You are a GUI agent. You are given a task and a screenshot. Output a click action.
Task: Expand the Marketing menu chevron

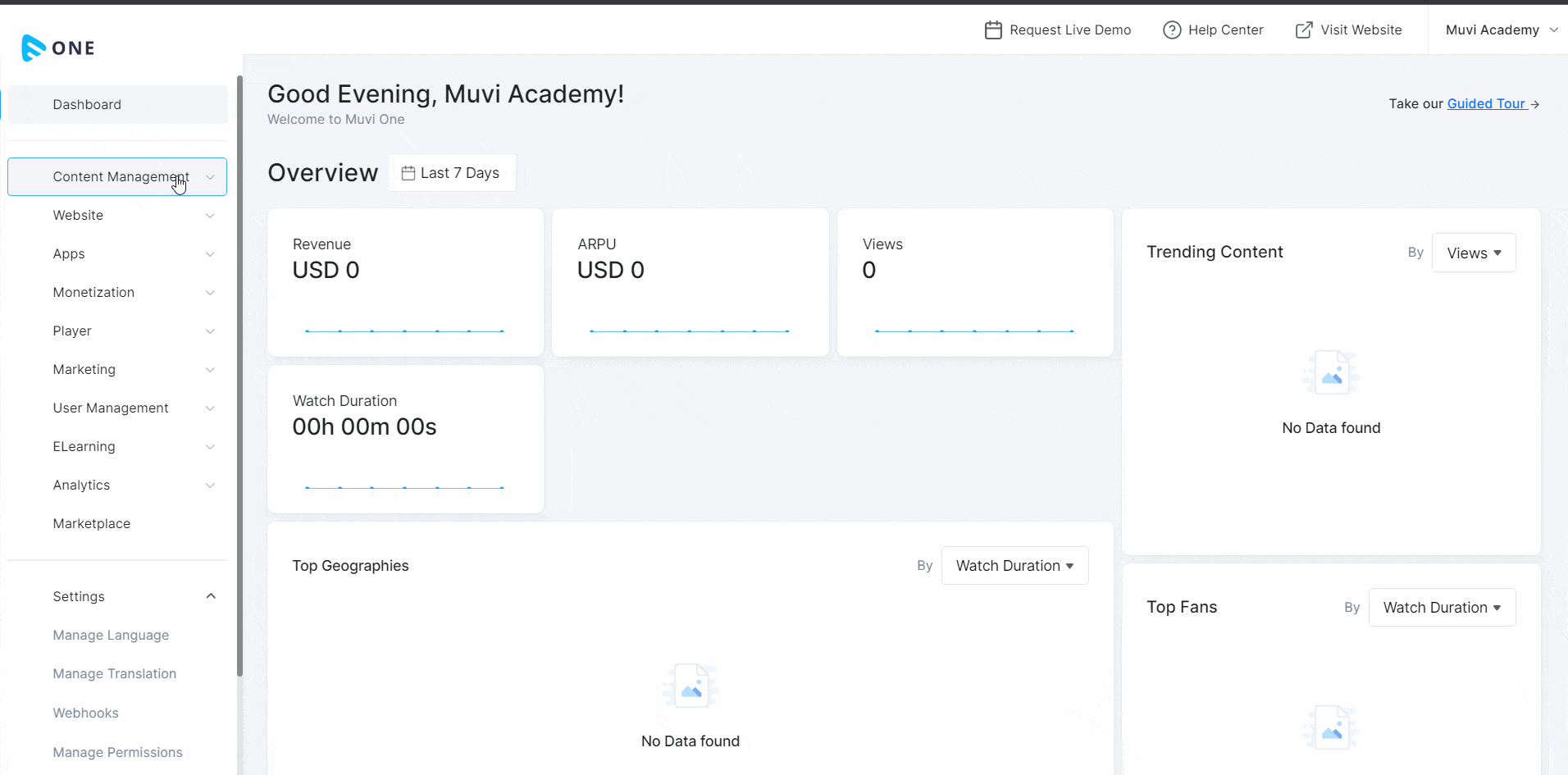(210, 370)
